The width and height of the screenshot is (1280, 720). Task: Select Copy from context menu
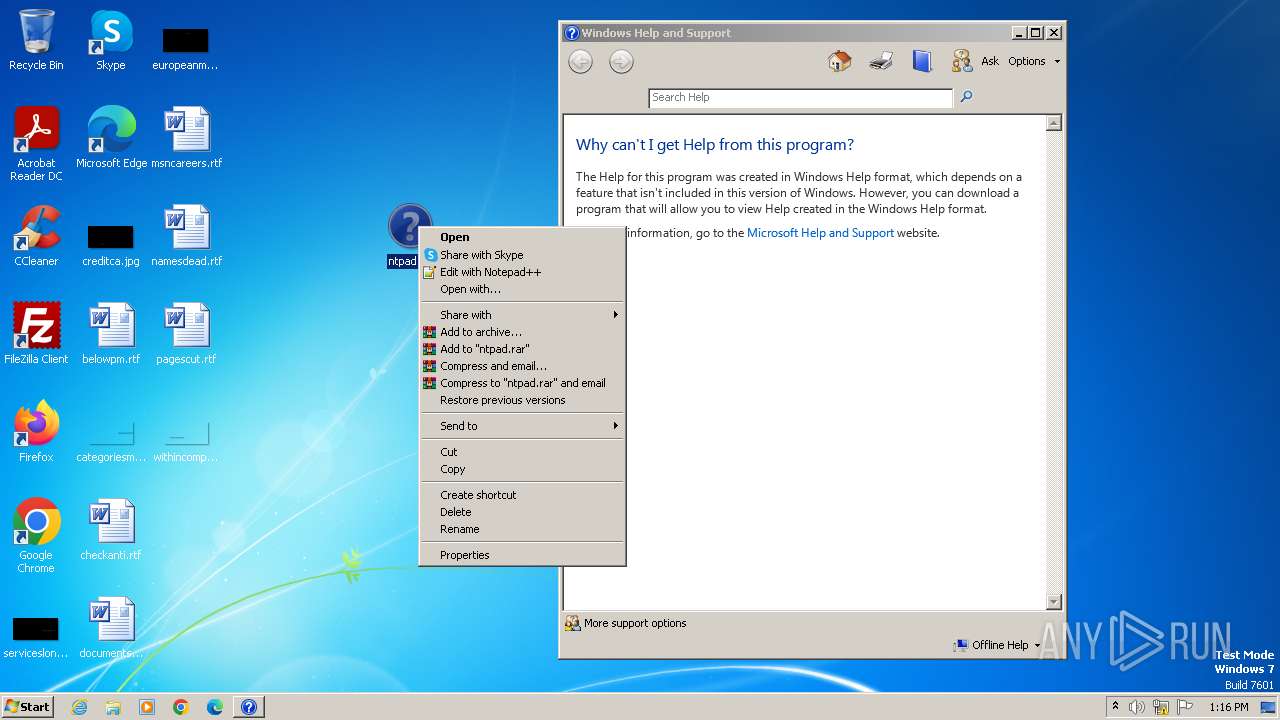point(522,469)
